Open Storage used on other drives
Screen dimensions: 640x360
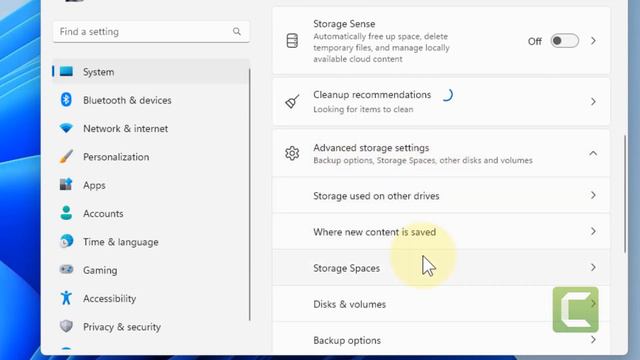click(441, 196)
